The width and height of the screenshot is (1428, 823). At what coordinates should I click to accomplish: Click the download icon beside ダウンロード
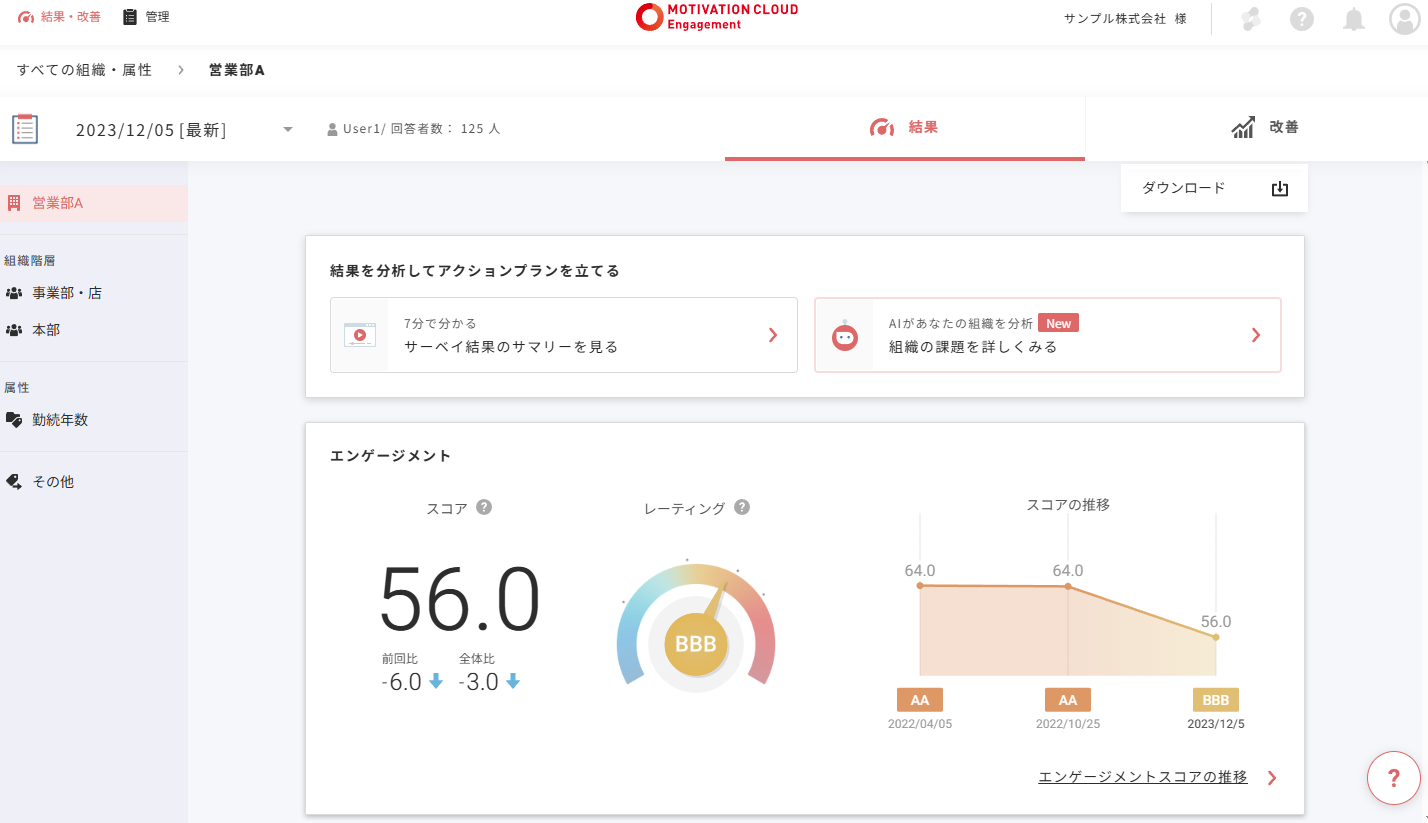coord(1279,189)
